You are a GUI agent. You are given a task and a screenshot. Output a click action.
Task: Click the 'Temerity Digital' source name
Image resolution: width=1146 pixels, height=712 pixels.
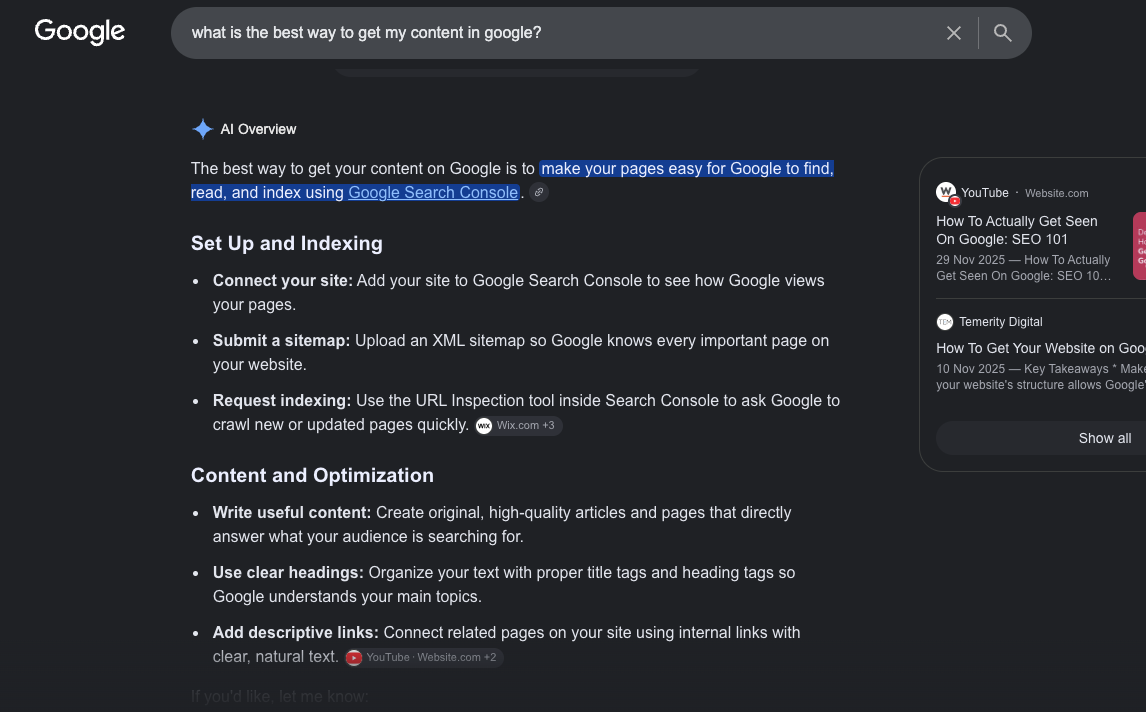coord(1001,322)
